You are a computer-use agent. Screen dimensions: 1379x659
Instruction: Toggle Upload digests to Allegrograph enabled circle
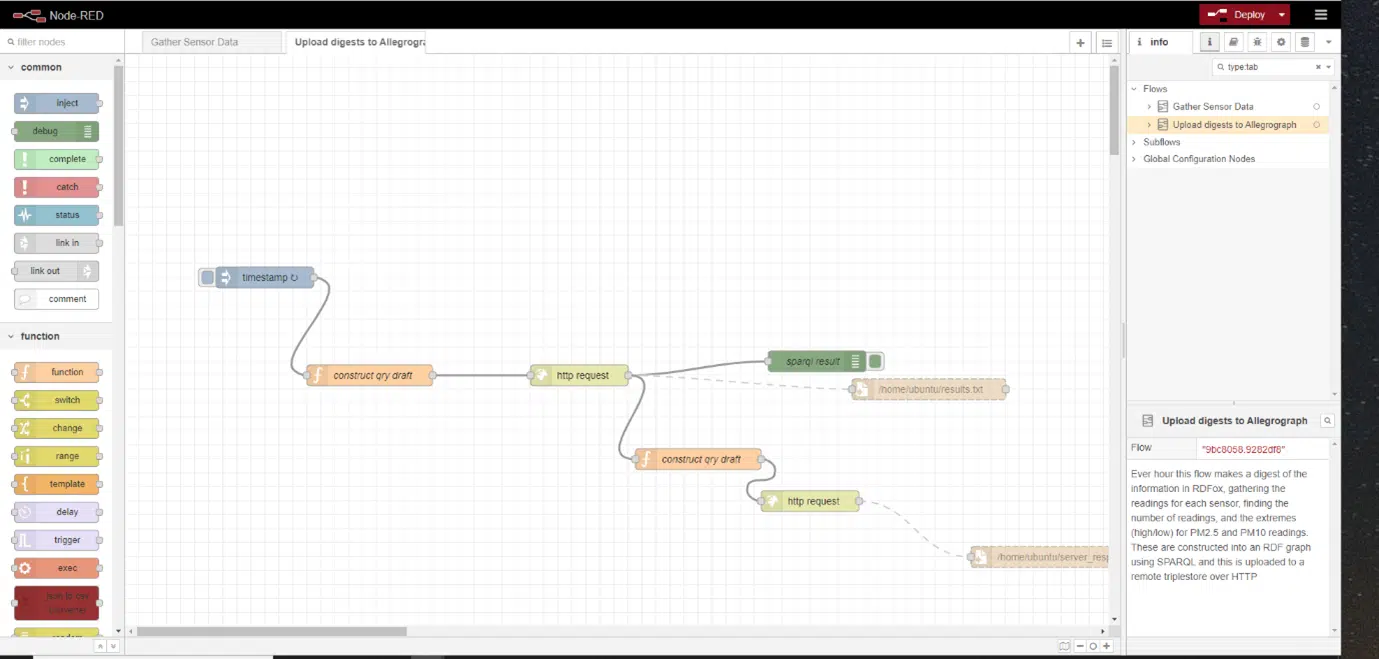click(1316, 125)
